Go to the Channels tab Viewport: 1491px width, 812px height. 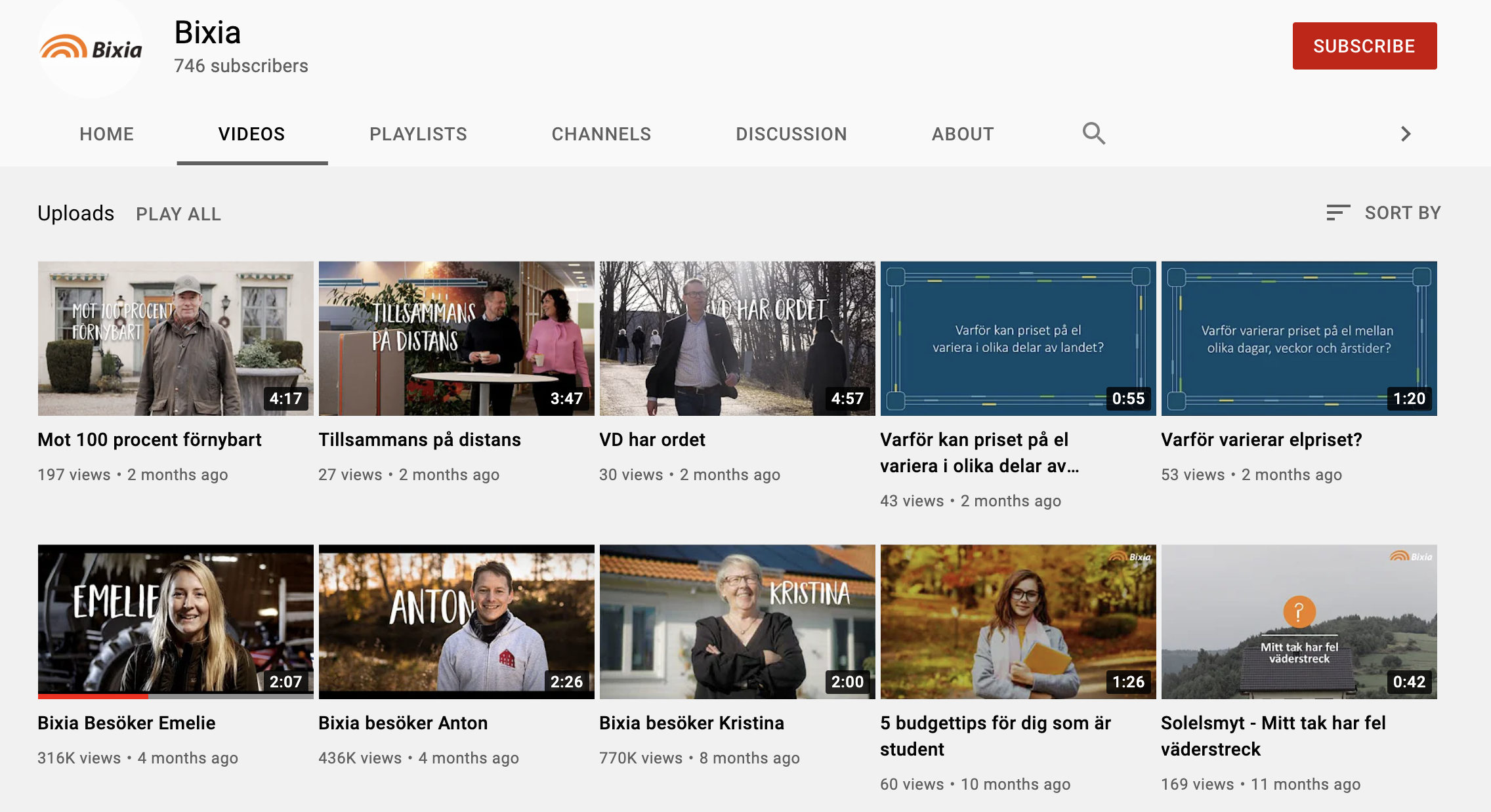click(602, 134)
